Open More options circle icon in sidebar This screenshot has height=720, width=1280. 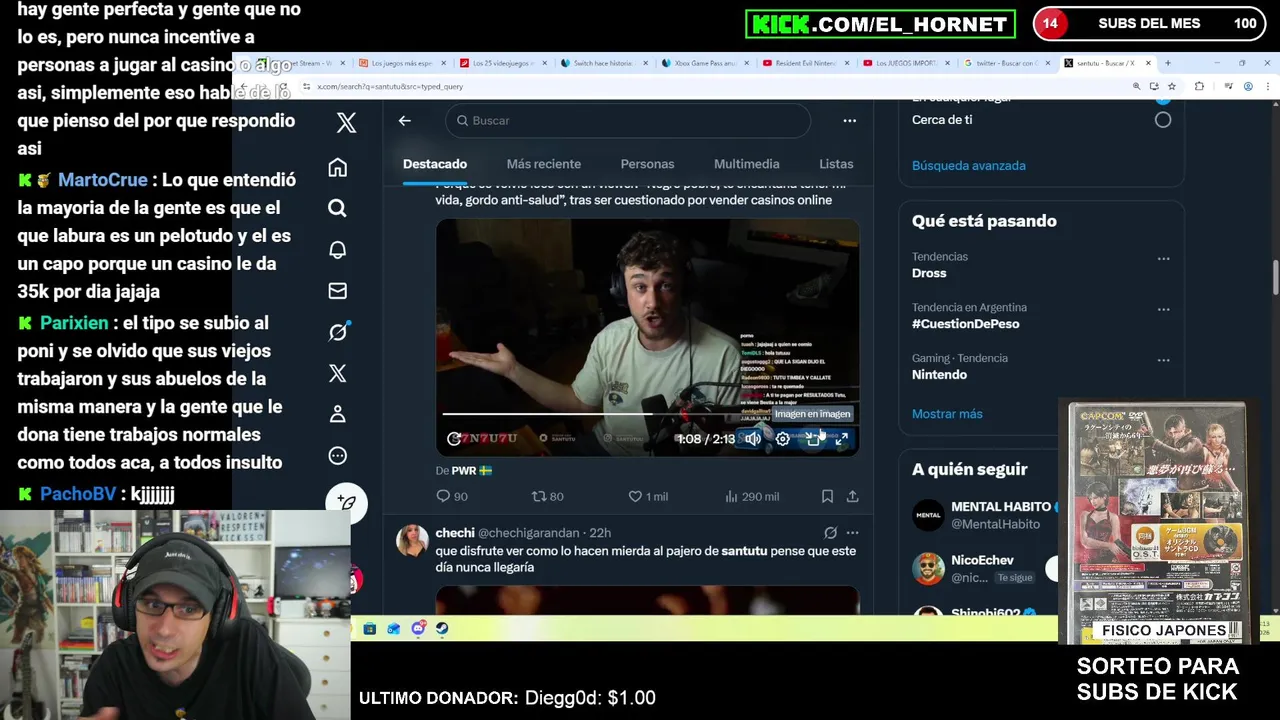(338, 455)
